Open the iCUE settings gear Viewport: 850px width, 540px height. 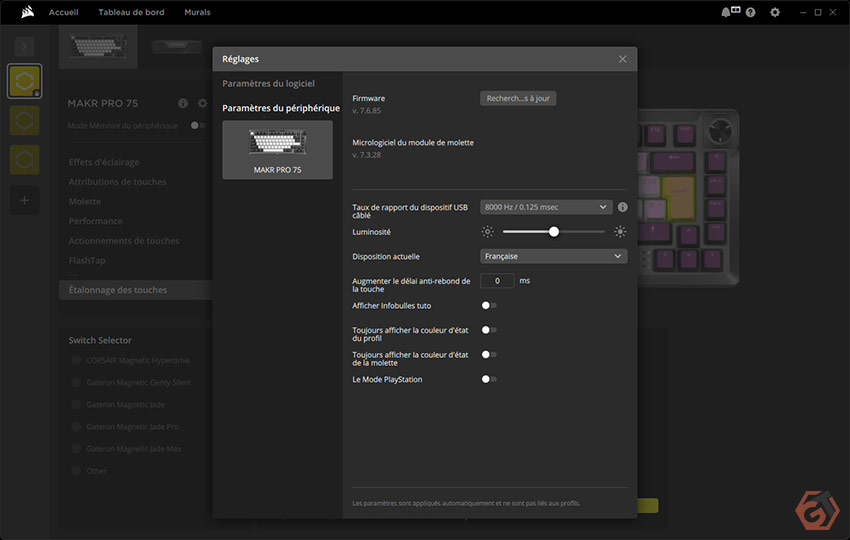pos(775,12)
